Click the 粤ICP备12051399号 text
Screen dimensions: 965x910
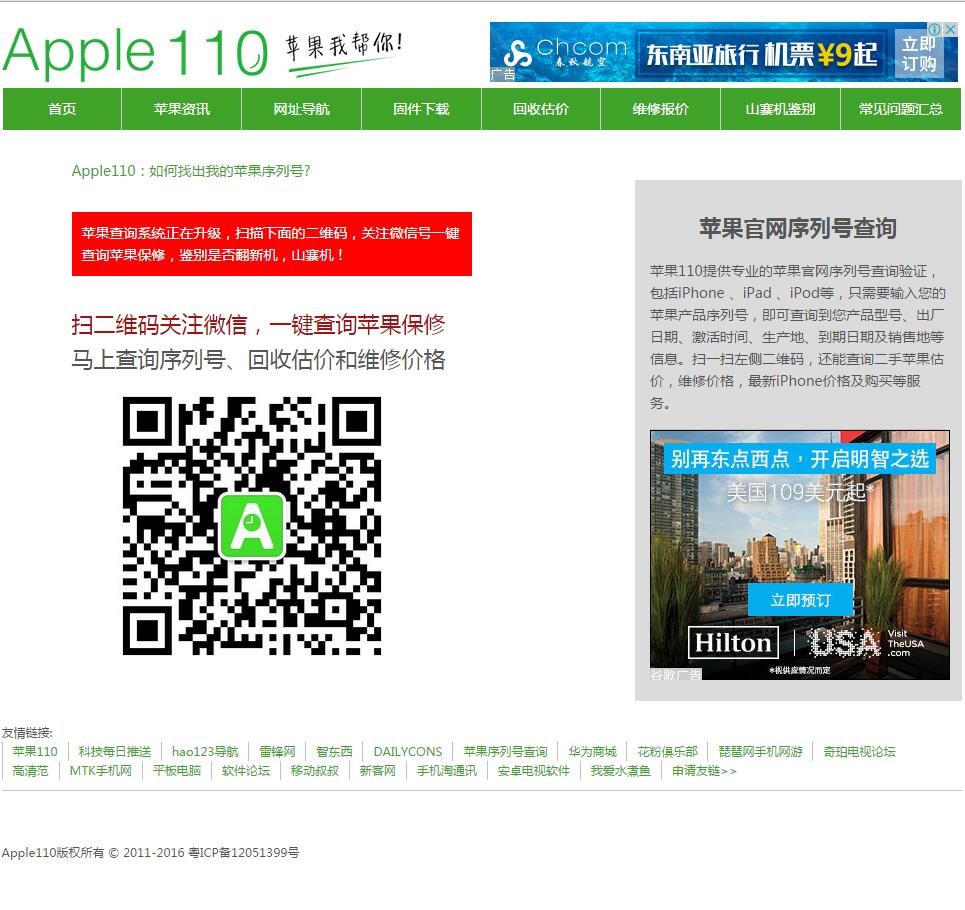(244, 853)
